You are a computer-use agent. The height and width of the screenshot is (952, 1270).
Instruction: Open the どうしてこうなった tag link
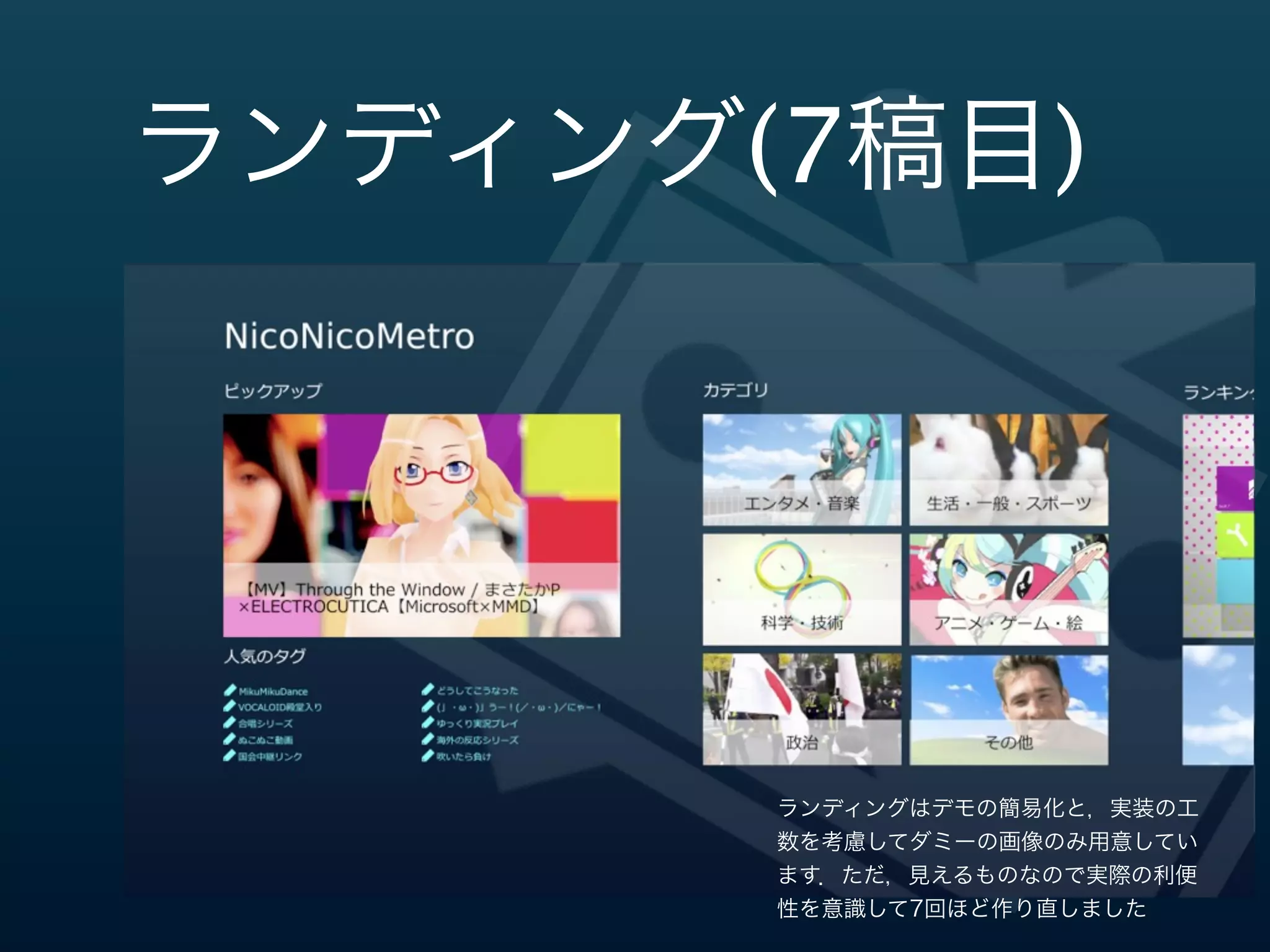coord(477,690)
